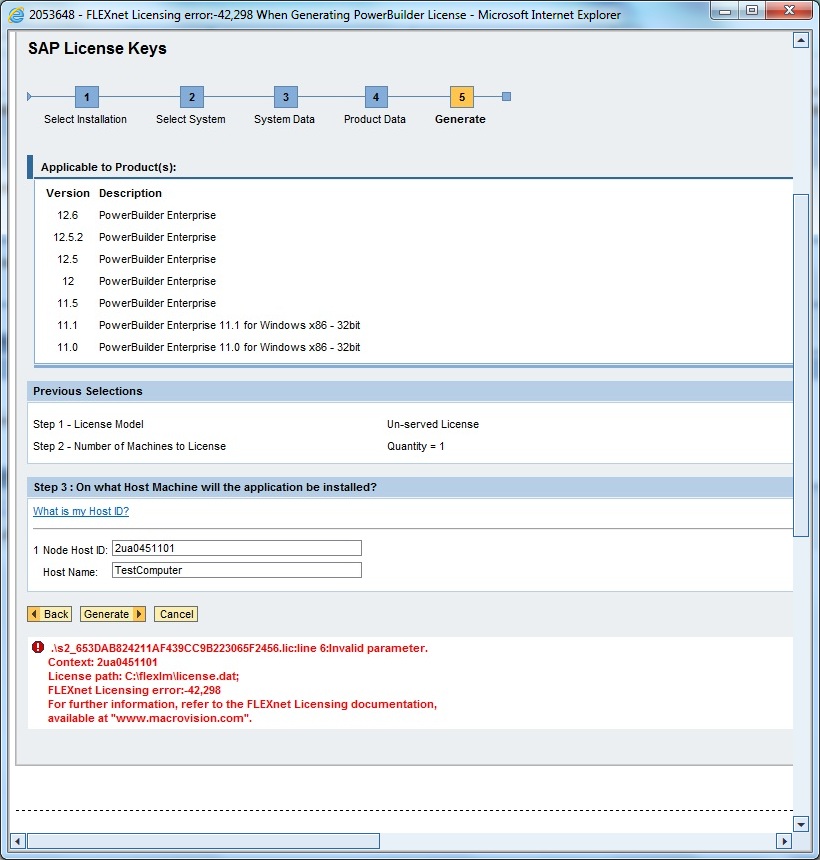Click the horizontal scrollbar left arrow
This screenshot has height=860, width=820.
pyautogui.click(x=18, y=841)
